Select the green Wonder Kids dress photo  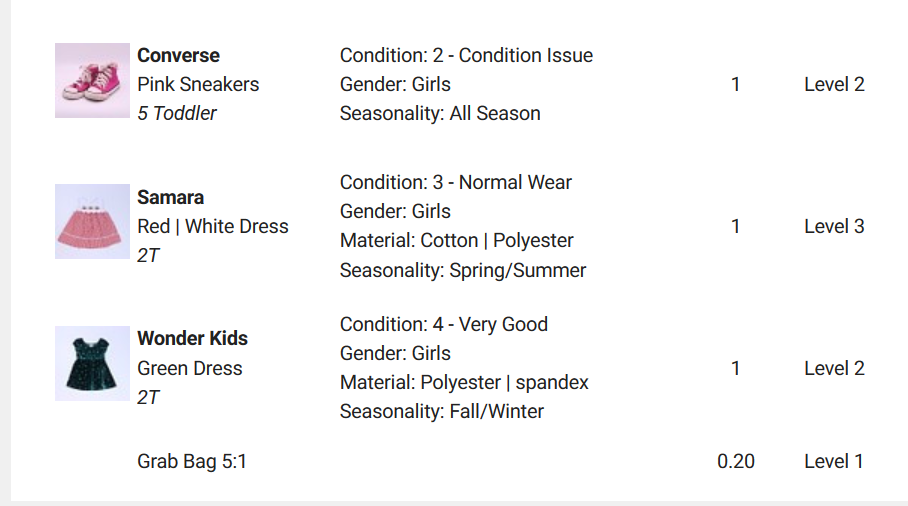pyautogui.click(x=92, y=363)
